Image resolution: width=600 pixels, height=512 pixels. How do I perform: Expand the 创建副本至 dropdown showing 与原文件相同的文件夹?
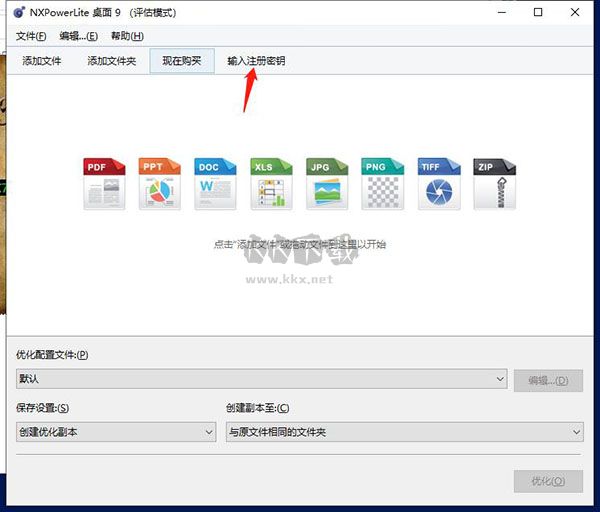click(404, 432)
